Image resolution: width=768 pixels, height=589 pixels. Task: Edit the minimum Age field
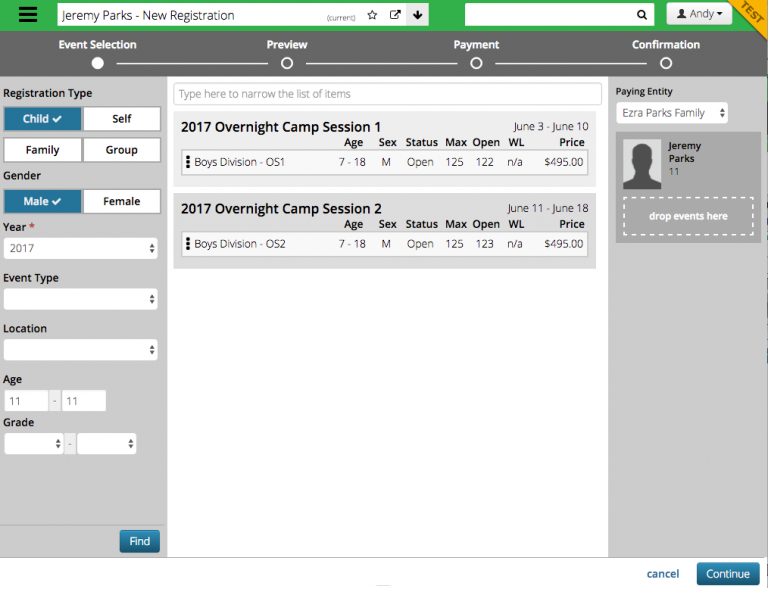tap(26, 401)
